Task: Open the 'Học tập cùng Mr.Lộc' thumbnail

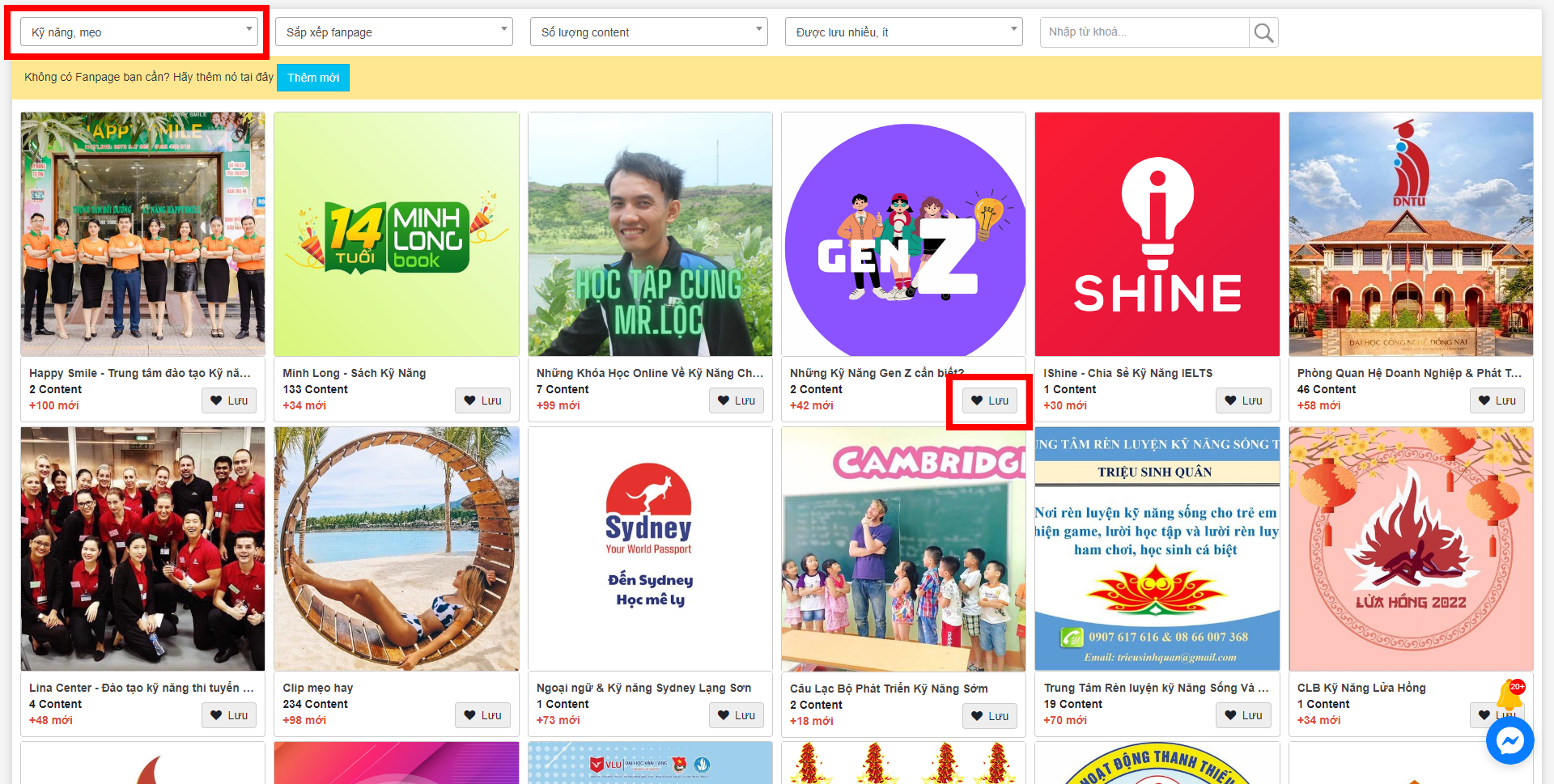Action: tap(650, 234)
